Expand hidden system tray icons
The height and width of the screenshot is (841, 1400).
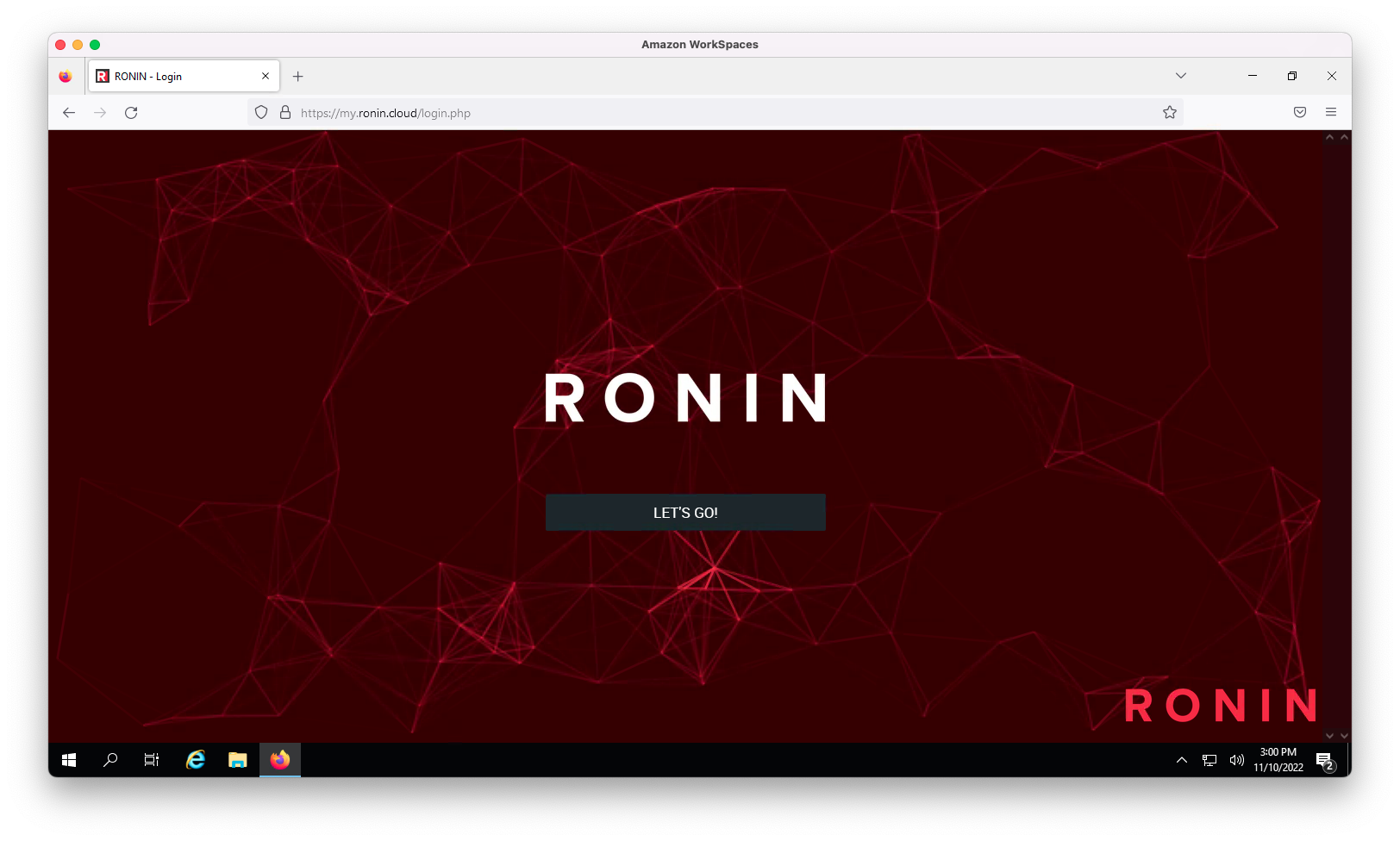pos(1180,760)
